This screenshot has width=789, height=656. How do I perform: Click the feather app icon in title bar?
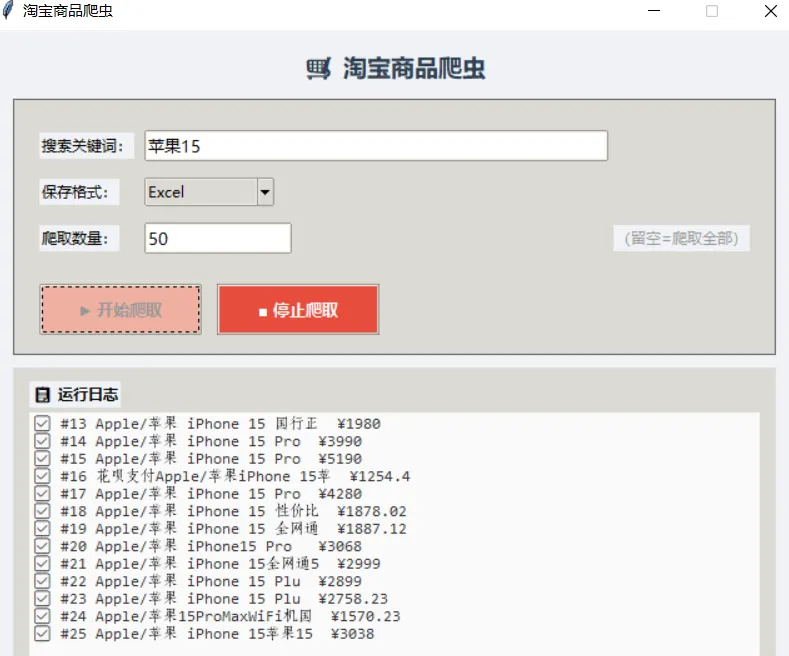pyautogui.click(x=8, y=11)
